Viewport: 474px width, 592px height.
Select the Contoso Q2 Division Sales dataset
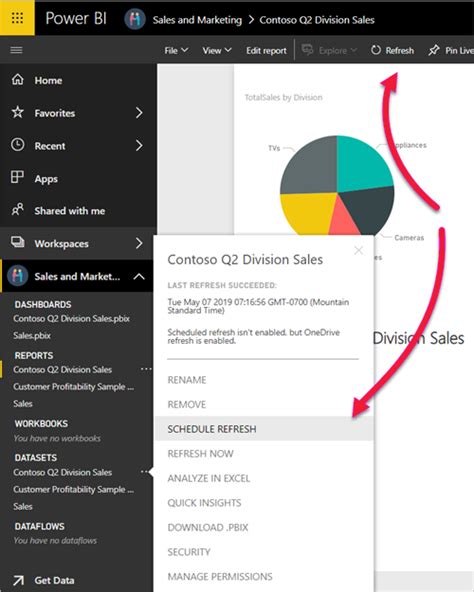[x=63, y=472]
